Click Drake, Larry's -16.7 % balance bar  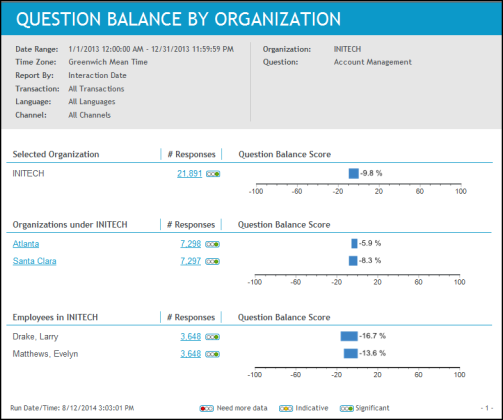(x=349, y=336)
